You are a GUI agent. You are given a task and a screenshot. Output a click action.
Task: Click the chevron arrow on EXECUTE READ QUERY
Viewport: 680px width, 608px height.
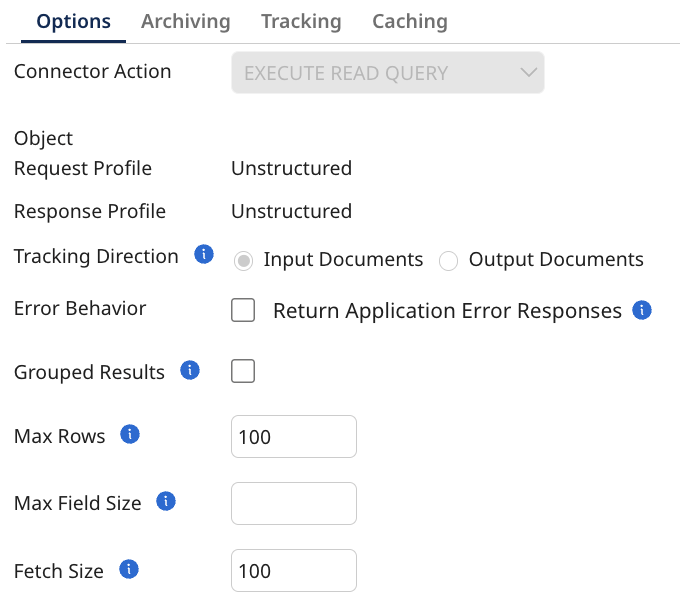[x=529, y=73]
